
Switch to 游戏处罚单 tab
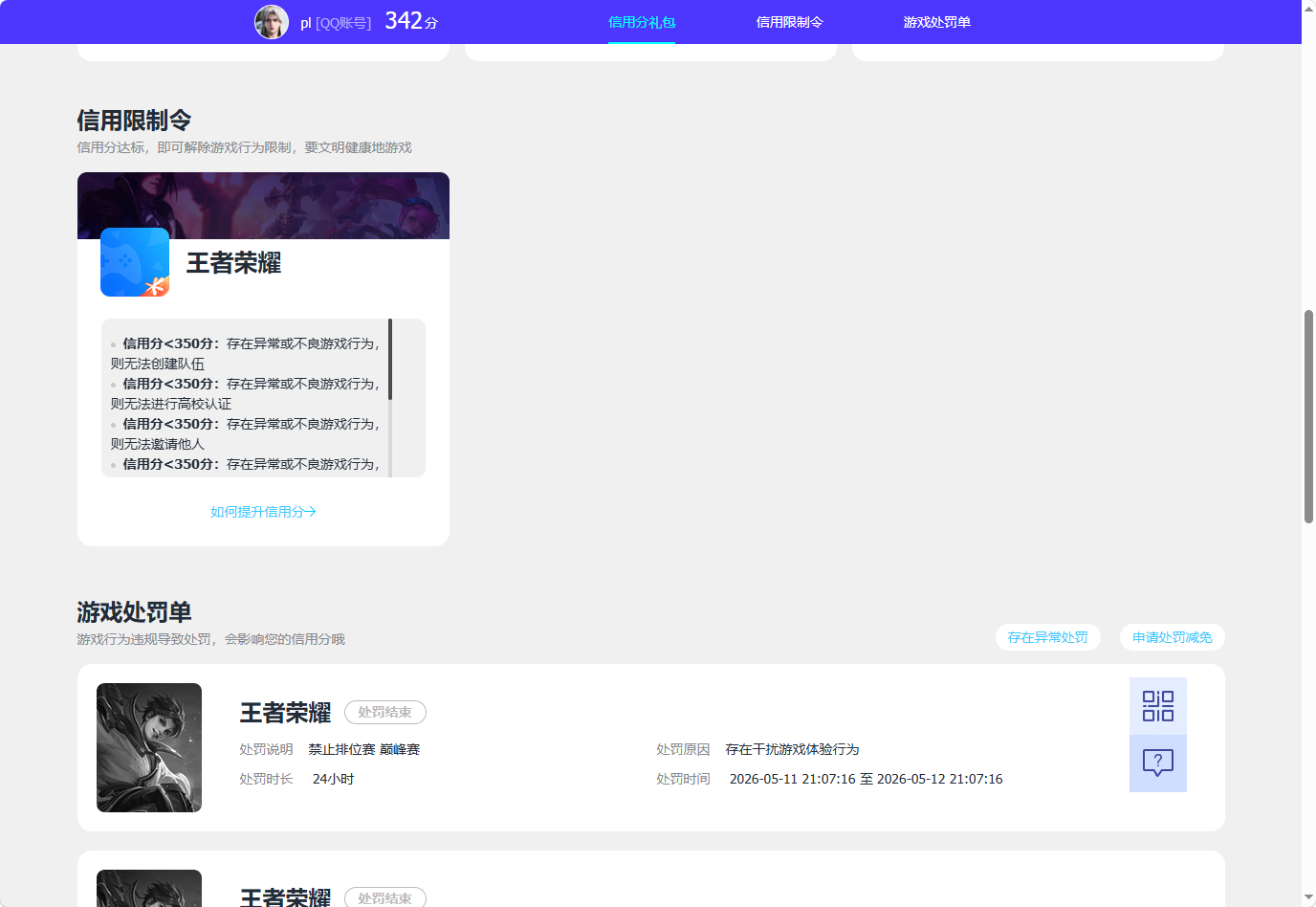point(937,22)
